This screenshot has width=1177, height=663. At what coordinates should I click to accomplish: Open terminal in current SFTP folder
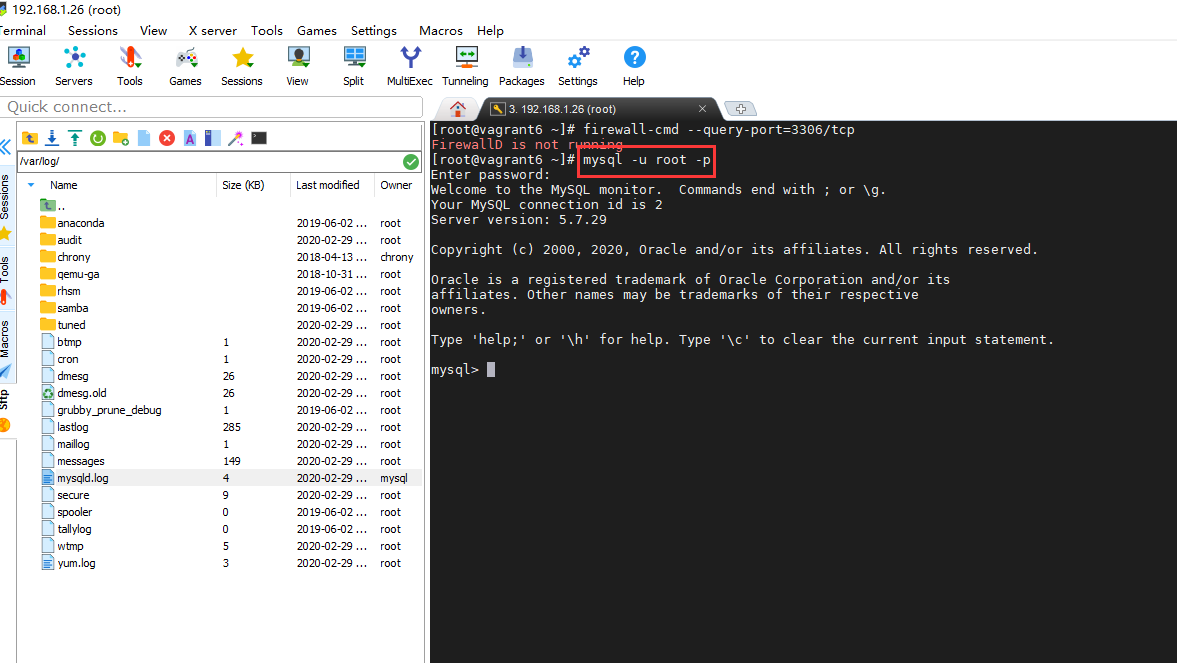[259, 138]
